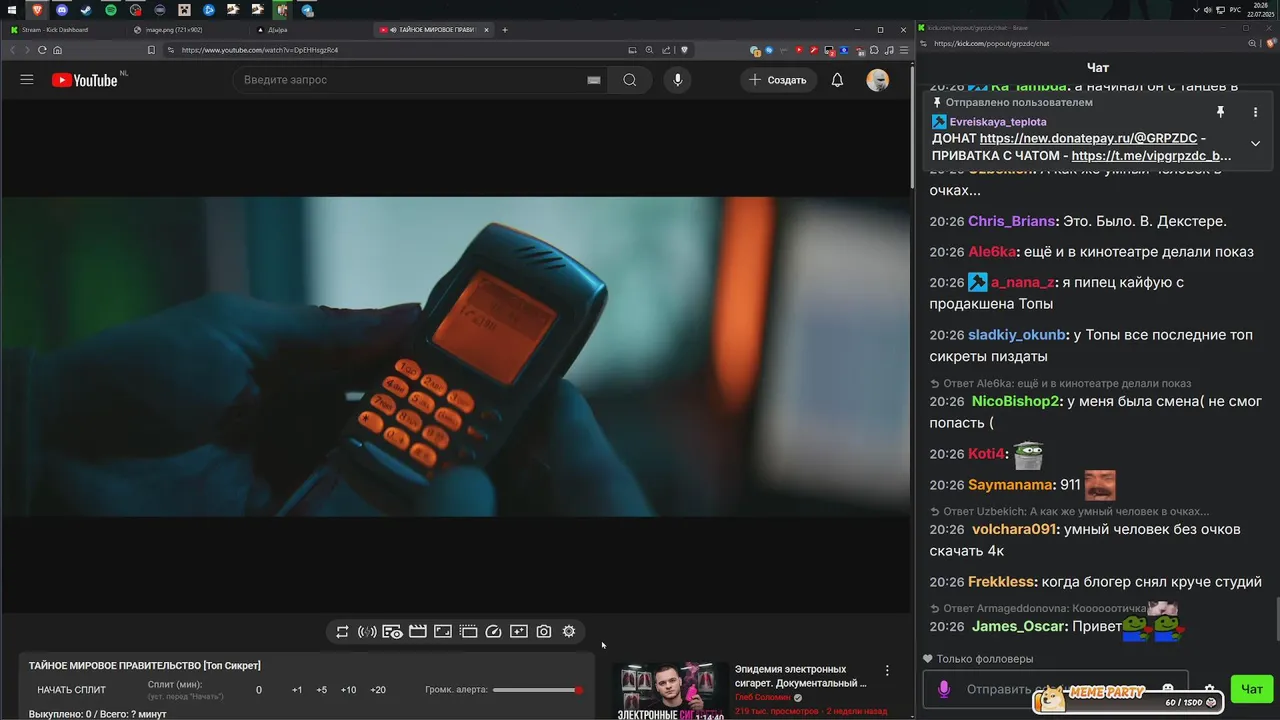Click the Saymanama username in chat
This screenshot has width=1280, height=720.
pyautogui.click(x=1011, y=485)
